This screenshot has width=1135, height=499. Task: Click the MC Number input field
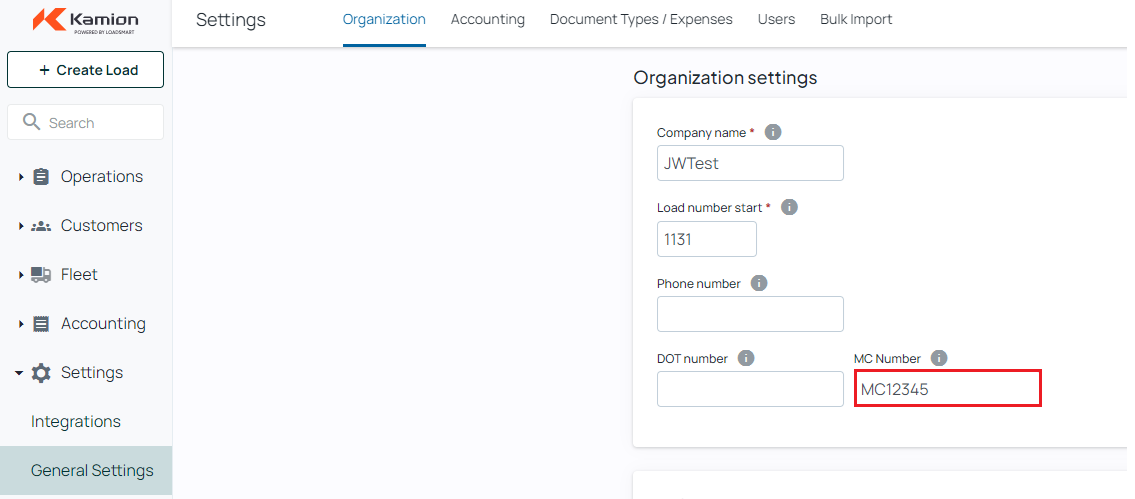(x=948, y=388)
